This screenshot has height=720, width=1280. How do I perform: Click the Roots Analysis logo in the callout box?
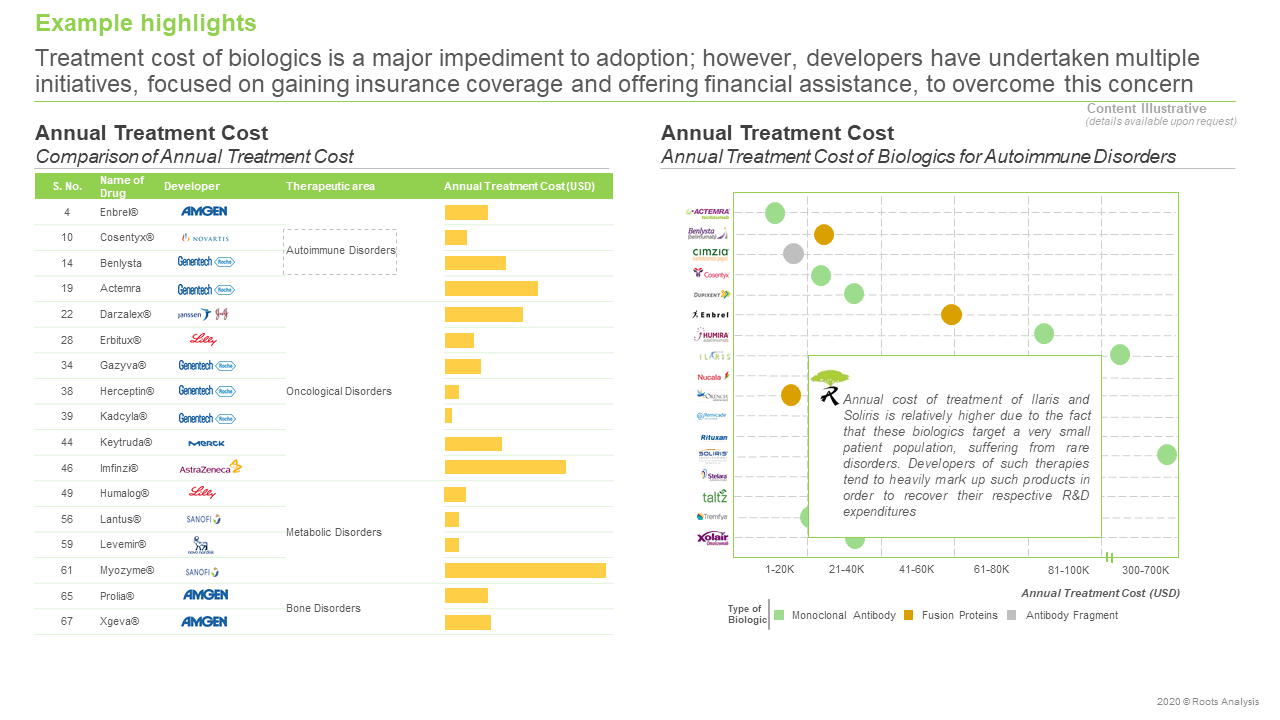tap(829, 386)
